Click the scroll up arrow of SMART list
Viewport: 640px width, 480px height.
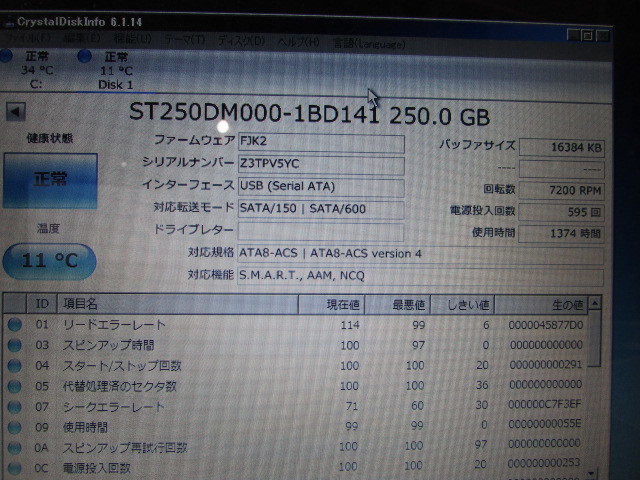(x=595, y=303)
